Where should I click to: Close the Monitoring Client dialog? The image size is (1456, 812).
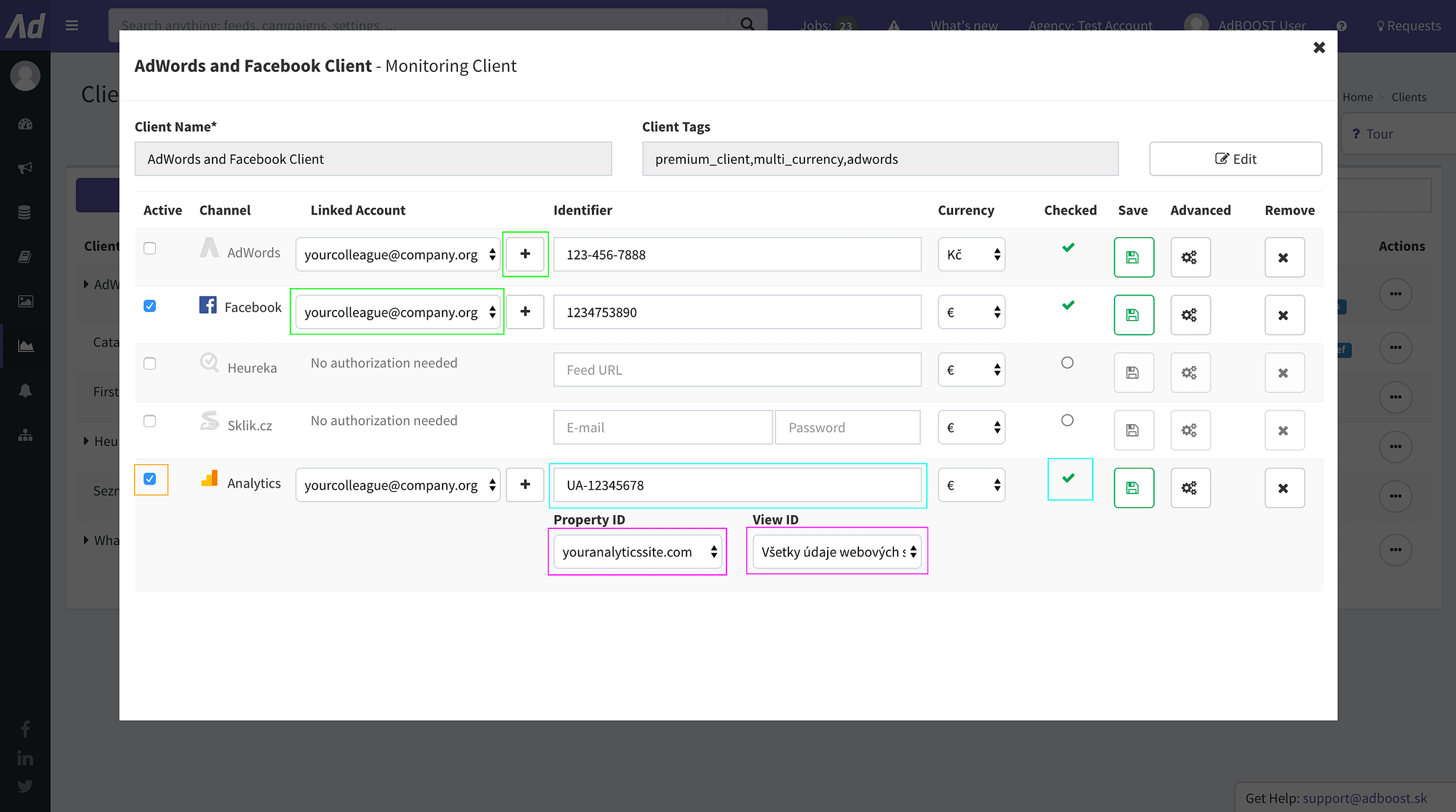click(1318, 48)
